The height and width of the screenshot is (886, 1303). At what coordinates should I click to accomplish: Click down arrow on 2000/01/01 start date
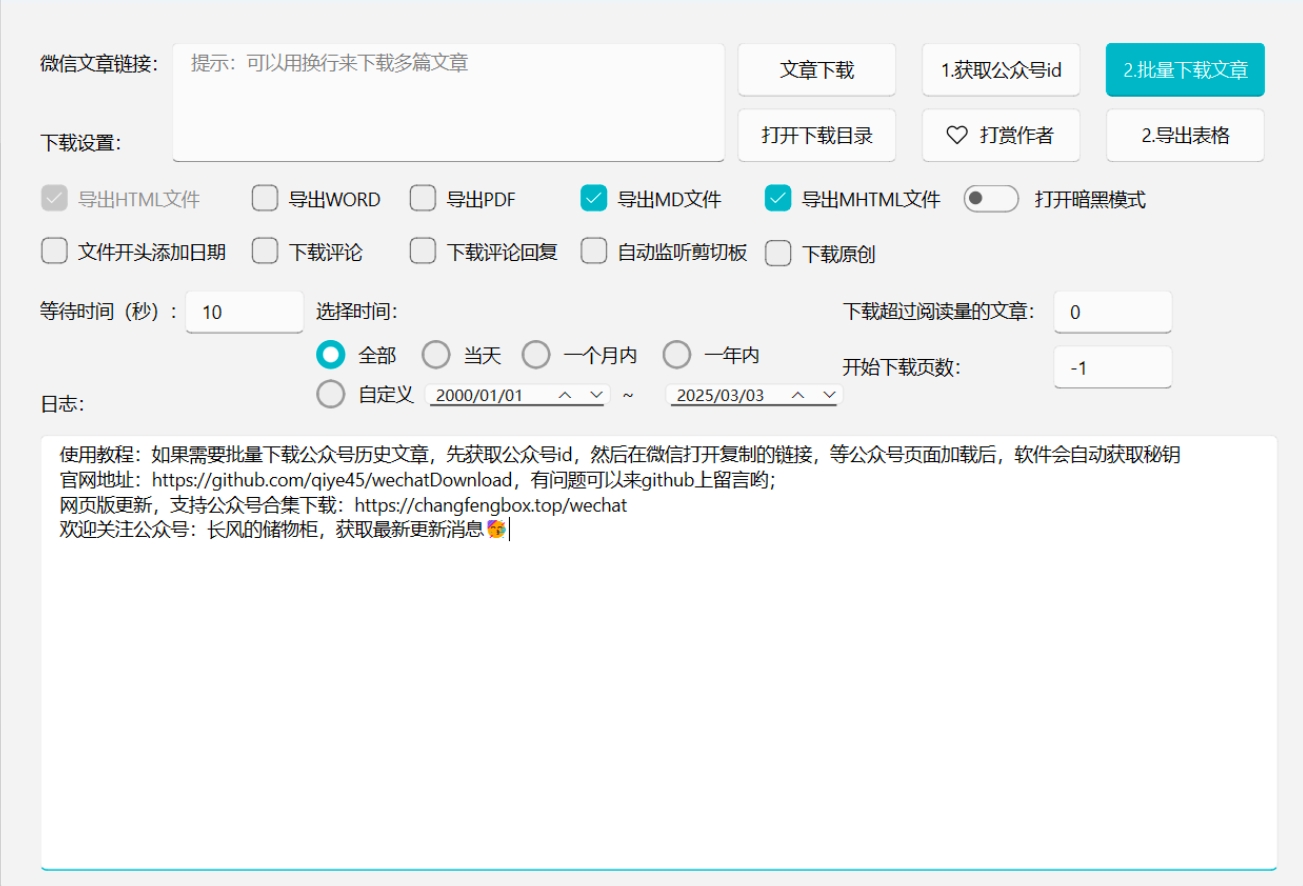coord(596,395)
